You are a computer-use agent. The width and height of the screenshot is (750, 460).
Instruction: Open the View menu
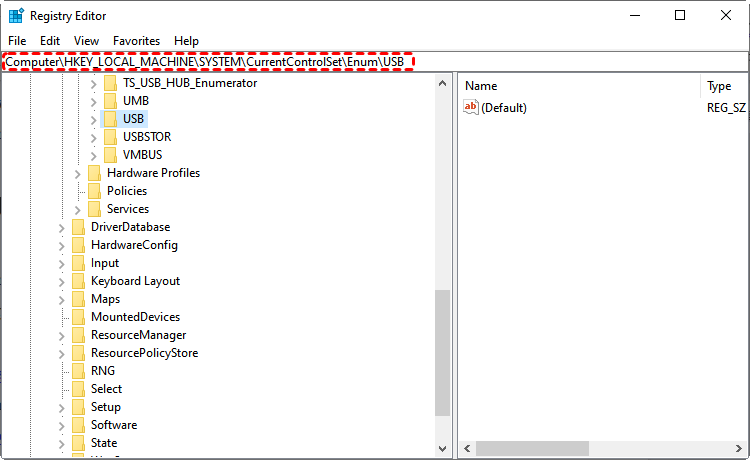(x=86, y=40)
